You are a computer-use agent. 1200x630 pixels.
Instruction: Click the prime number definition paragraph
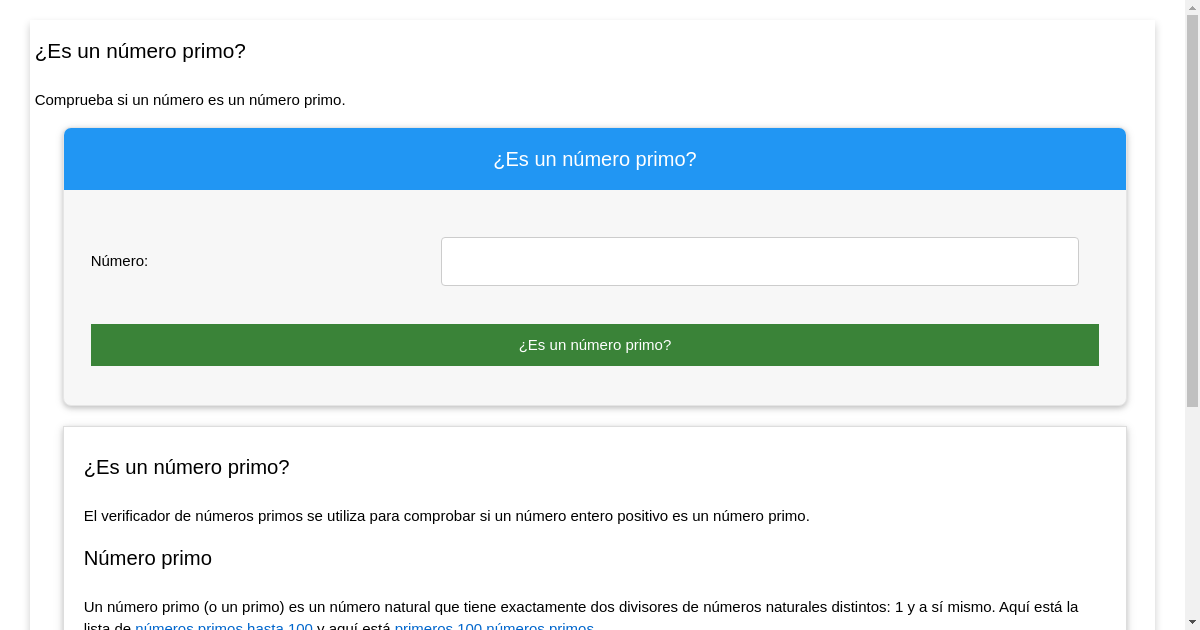tap(580, 607)
